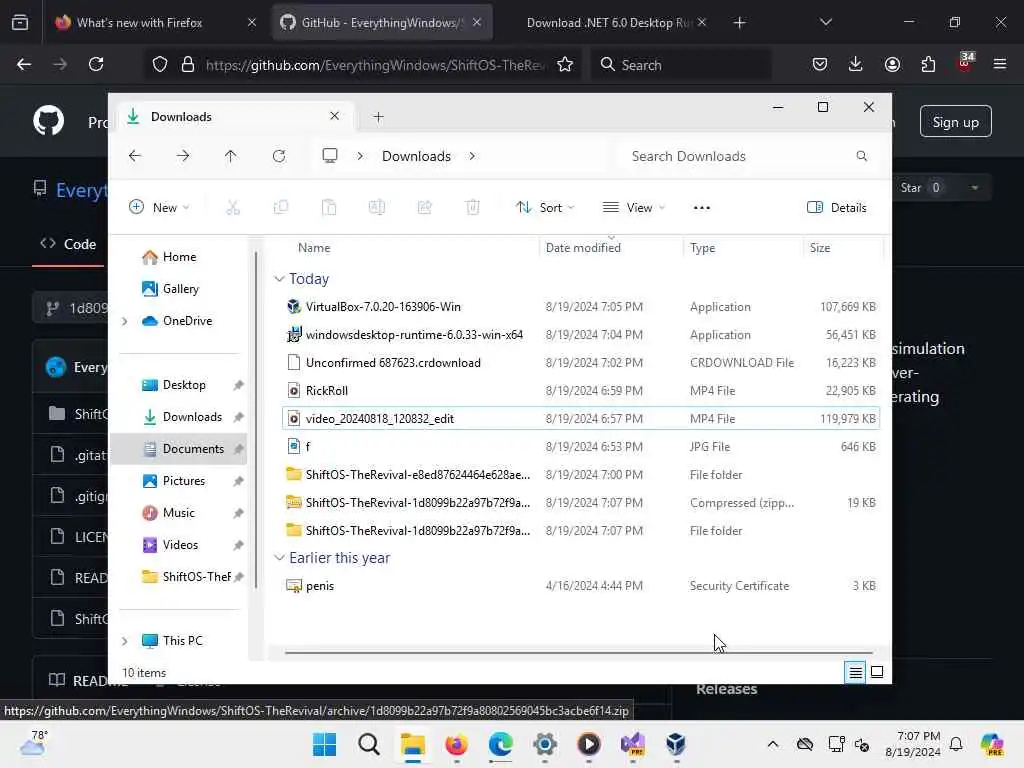Click navigation pane vertical scrollbar

pyautogui.click(x=255, y=418)
